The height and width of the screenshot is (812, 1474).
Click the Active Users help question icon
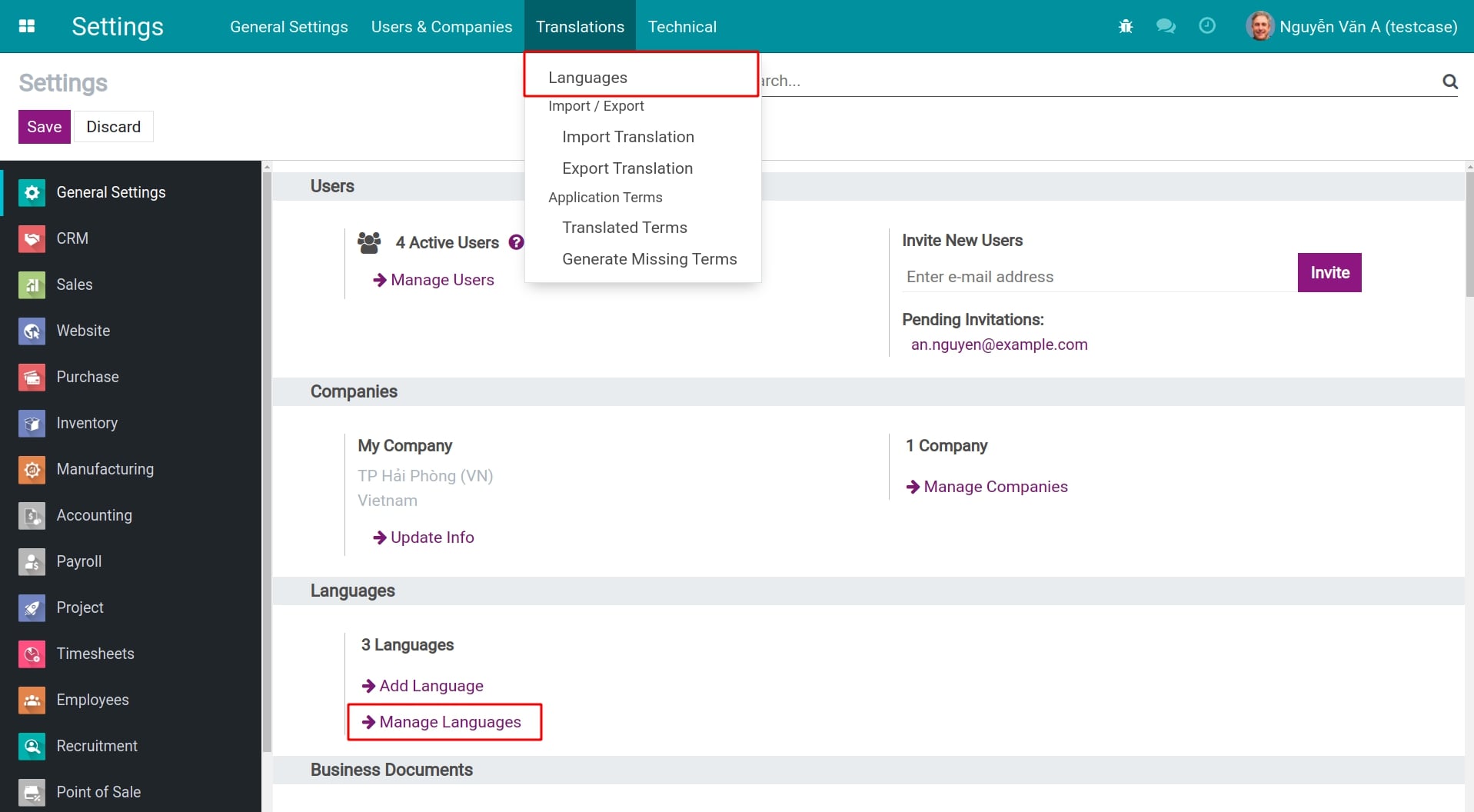(517, 242)
